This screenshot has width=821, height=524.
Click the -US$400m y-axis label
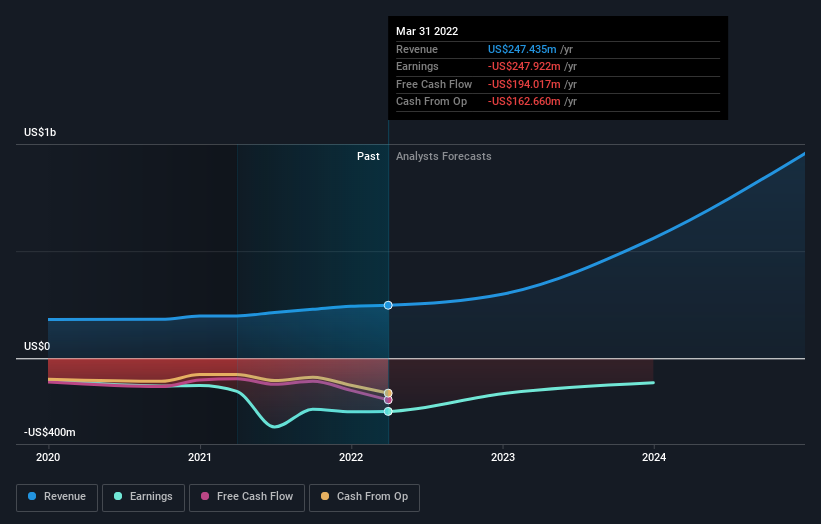[x=50, y=432]
